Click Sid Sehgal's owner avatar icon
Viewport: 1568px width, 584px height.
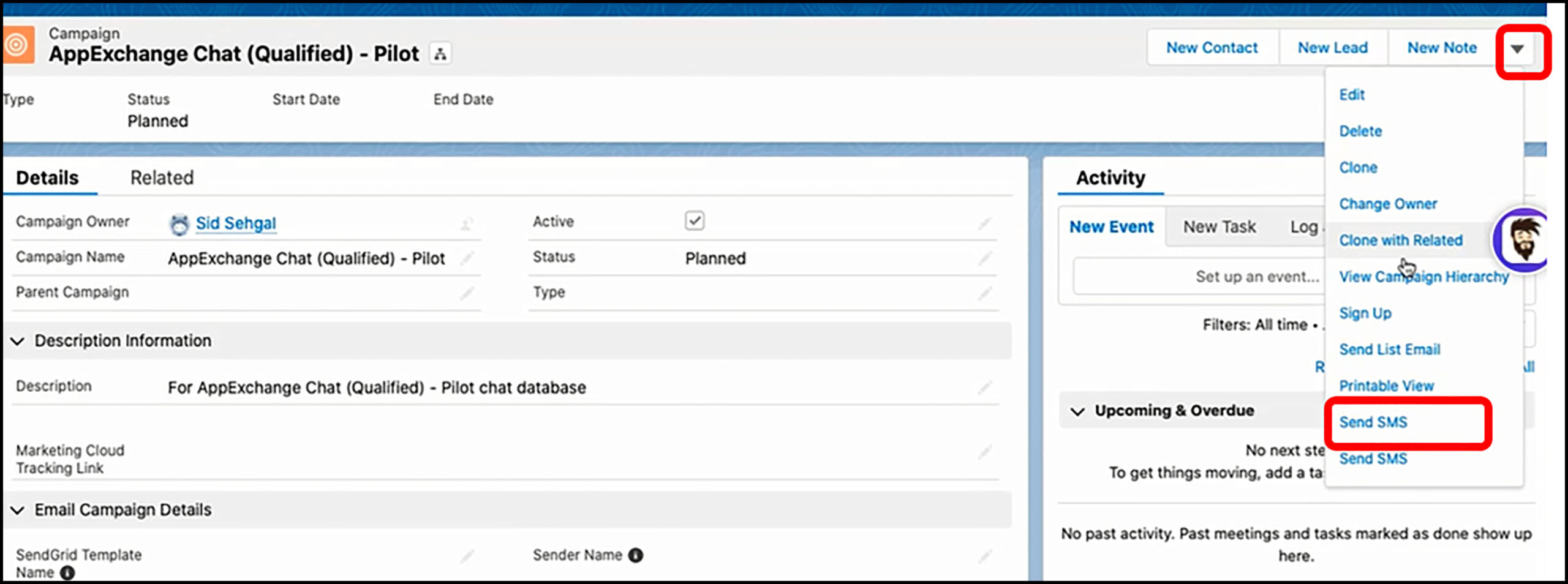[x=179, y=225]
